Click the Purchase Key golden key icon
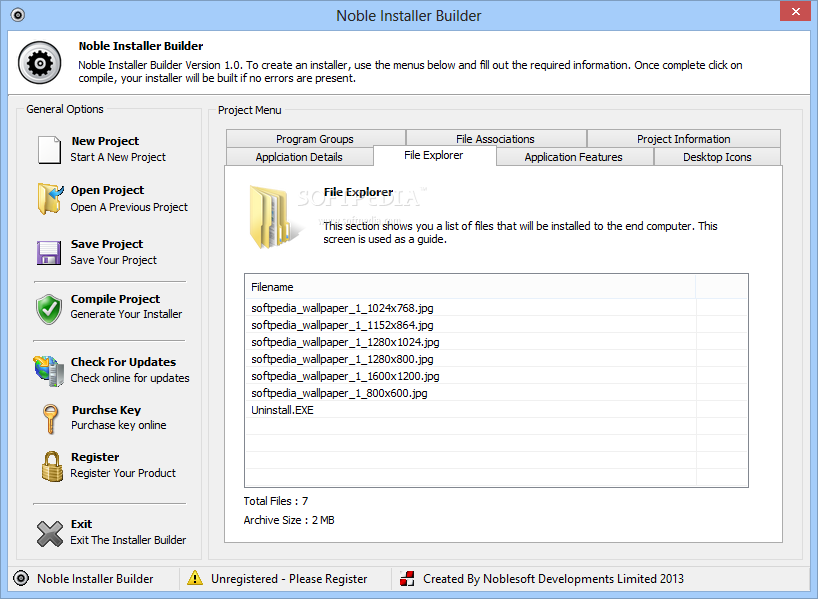 coord(50,418)
